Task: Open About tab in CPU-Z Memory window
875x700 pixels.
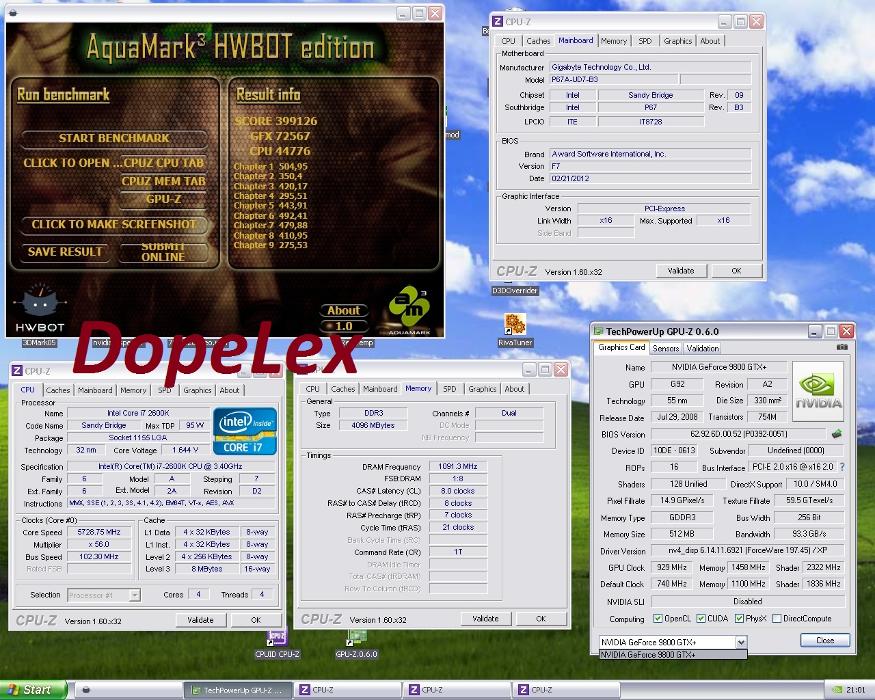Action: [x=515, y=389]
